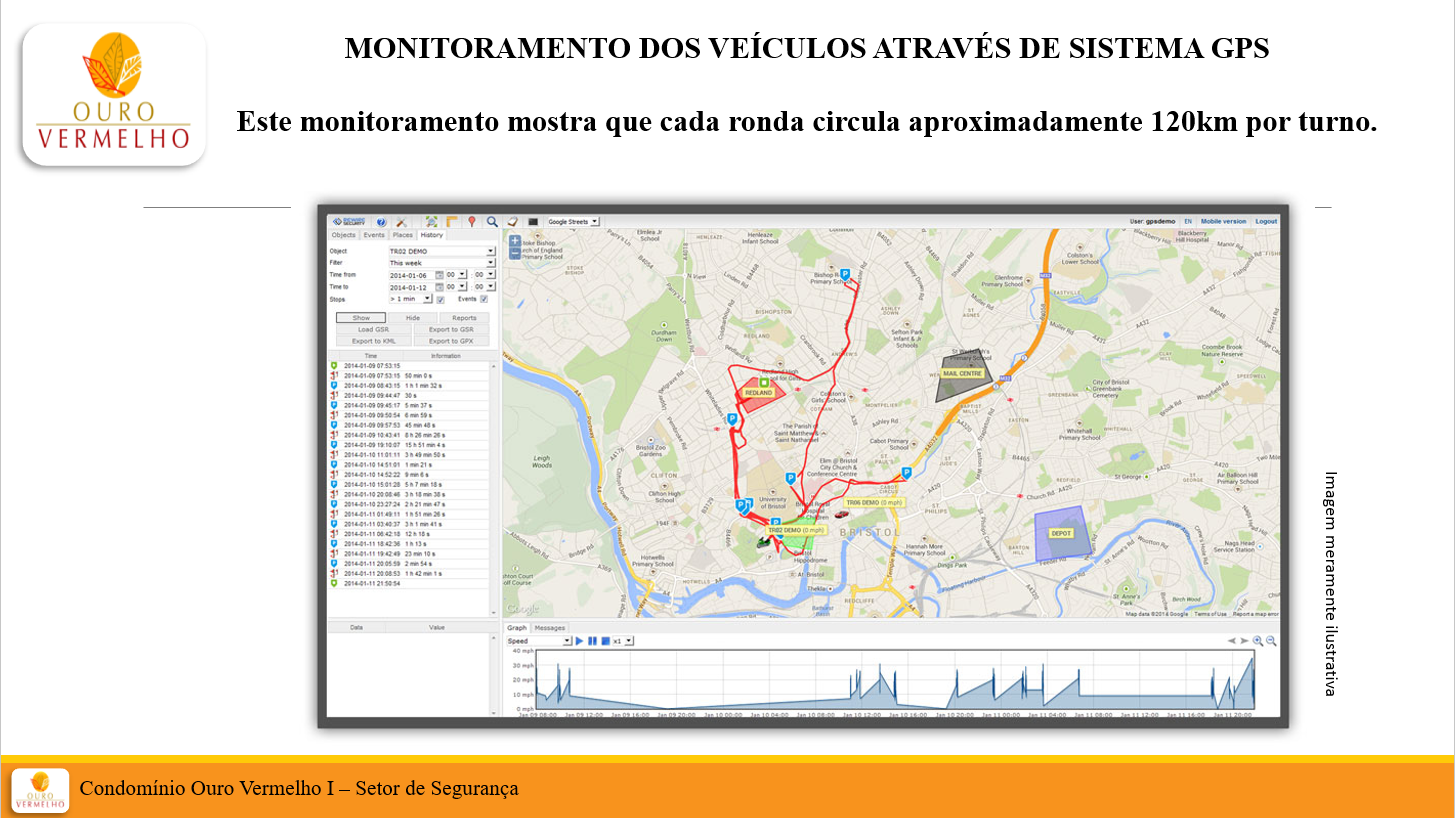Toggle the Events checkbox
The width and height of the screenshot is (1455, 818).
[x=484, y=299]
